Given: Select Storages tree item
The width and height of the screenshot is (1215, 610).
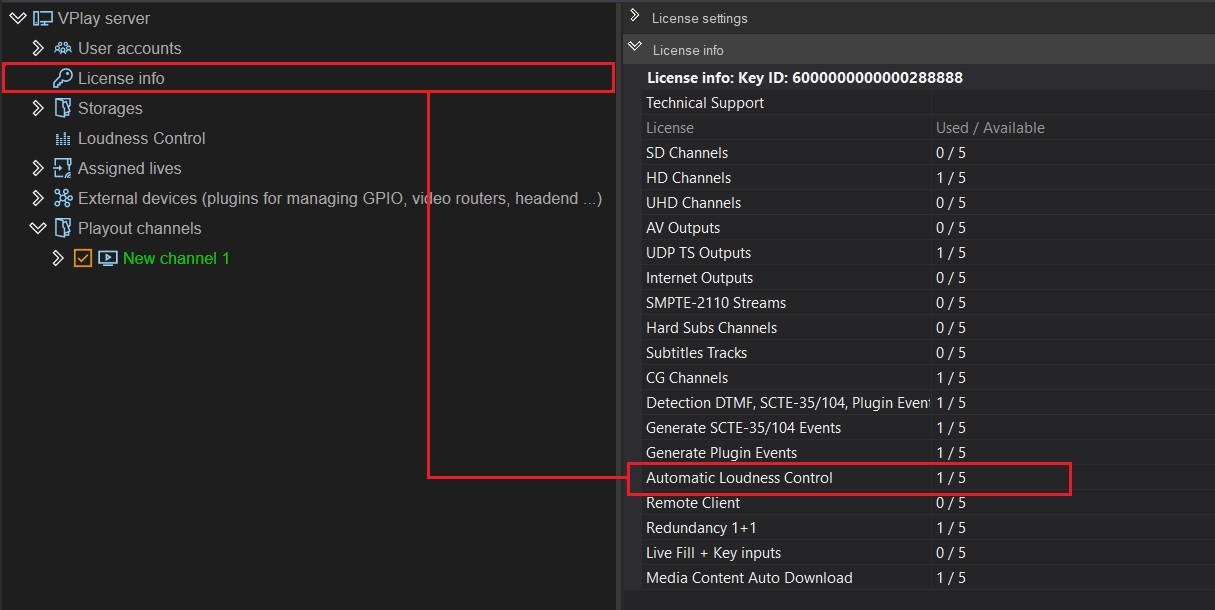Looking at the screenshot, I should 110,108.
